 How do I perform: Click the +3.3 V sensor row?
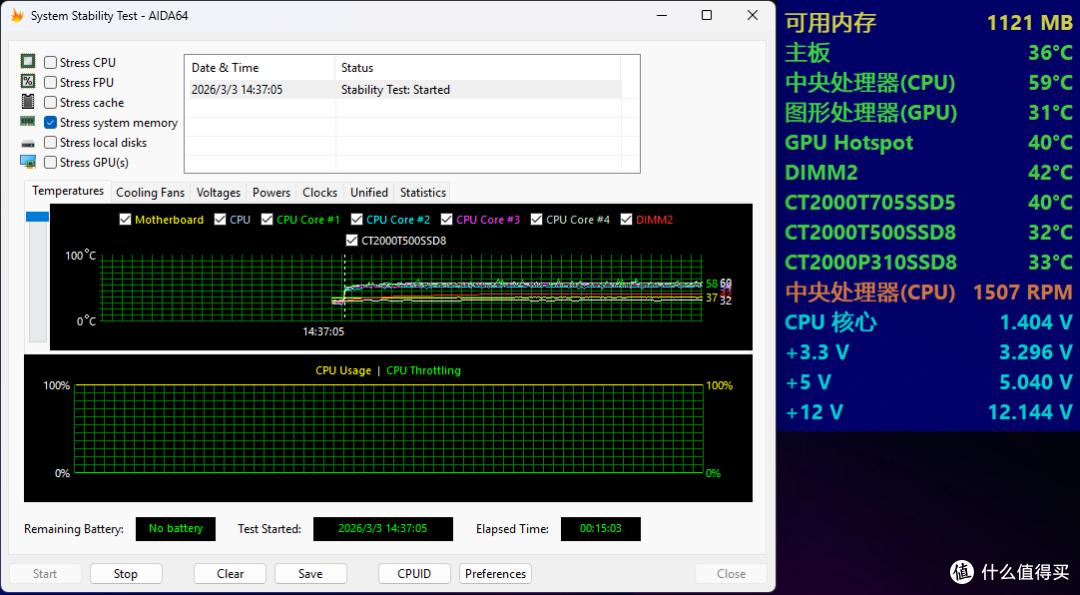click(x=928, y=352)
